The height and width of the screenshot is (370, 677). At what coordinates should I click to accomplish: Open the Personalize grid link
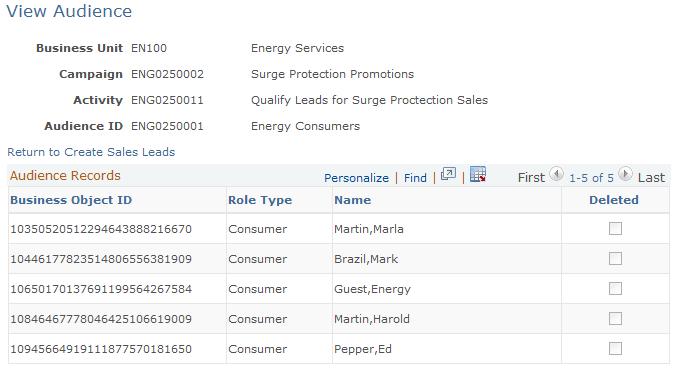click(x=356, y=178)
